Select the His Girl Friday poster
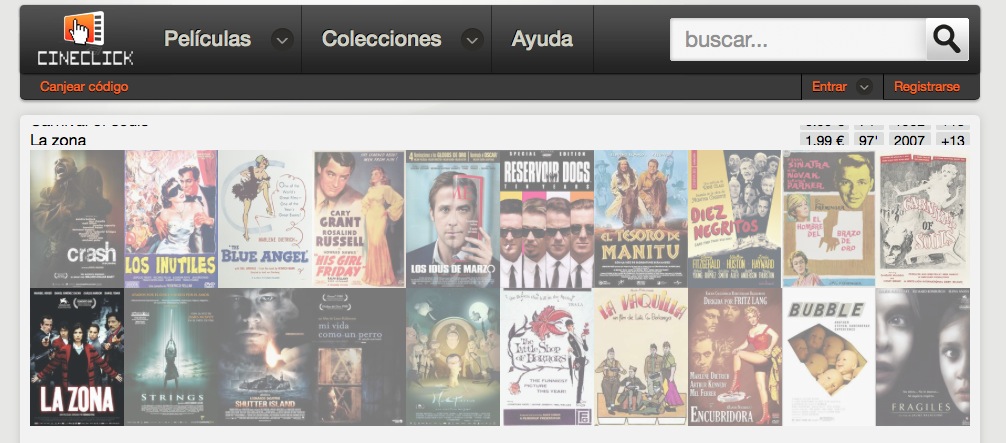The height and width of the screenshot is (443, 1006). [x=359, y=219]
